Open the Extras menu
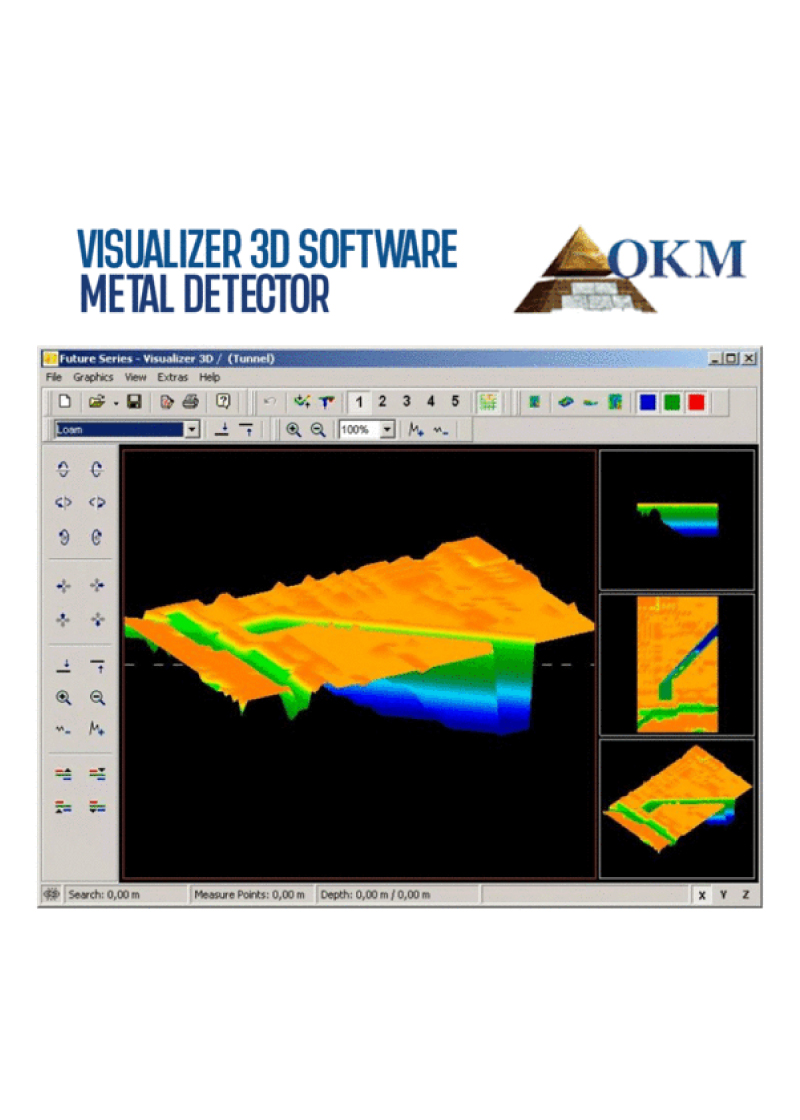Viewport: 800px width, 1120px height. point(172,377)
